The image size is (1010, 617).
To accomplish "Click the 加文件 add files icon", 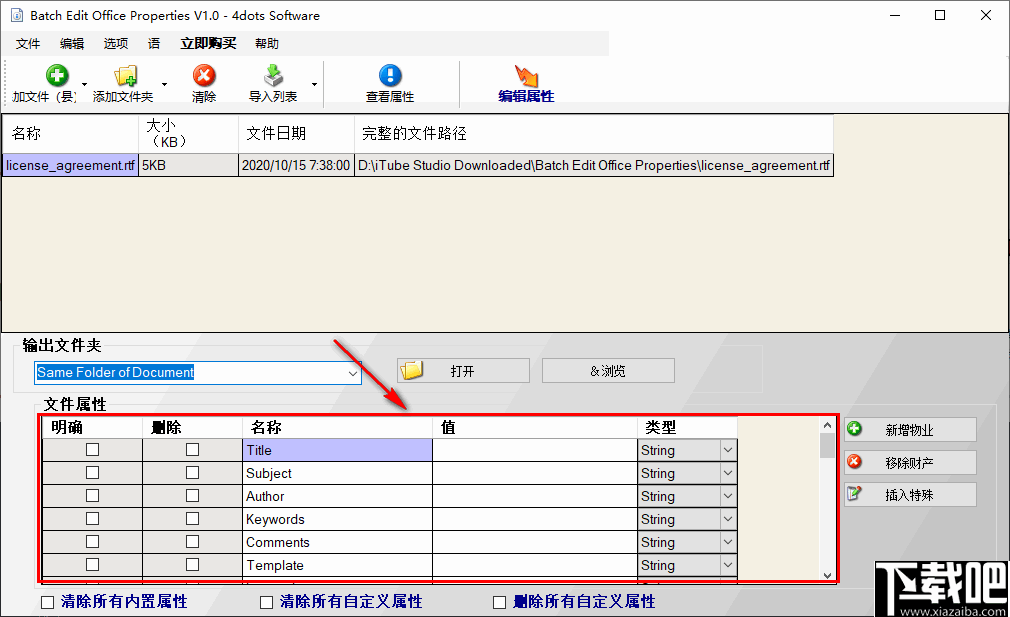I will [56, 75].
